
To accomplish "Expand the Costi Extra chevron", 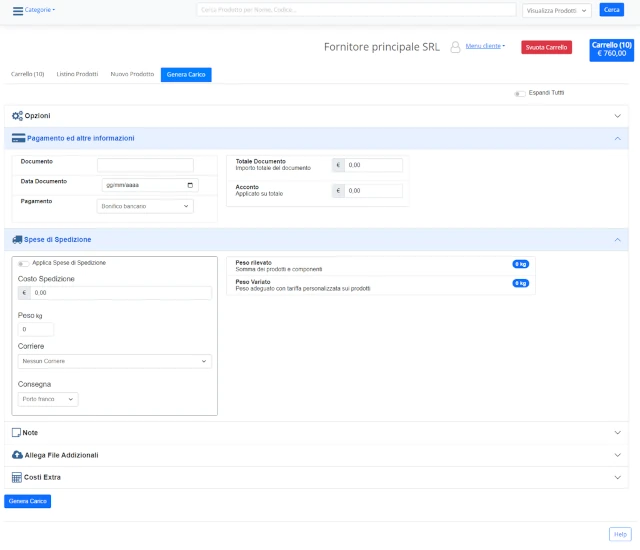I will pos(618,477).
